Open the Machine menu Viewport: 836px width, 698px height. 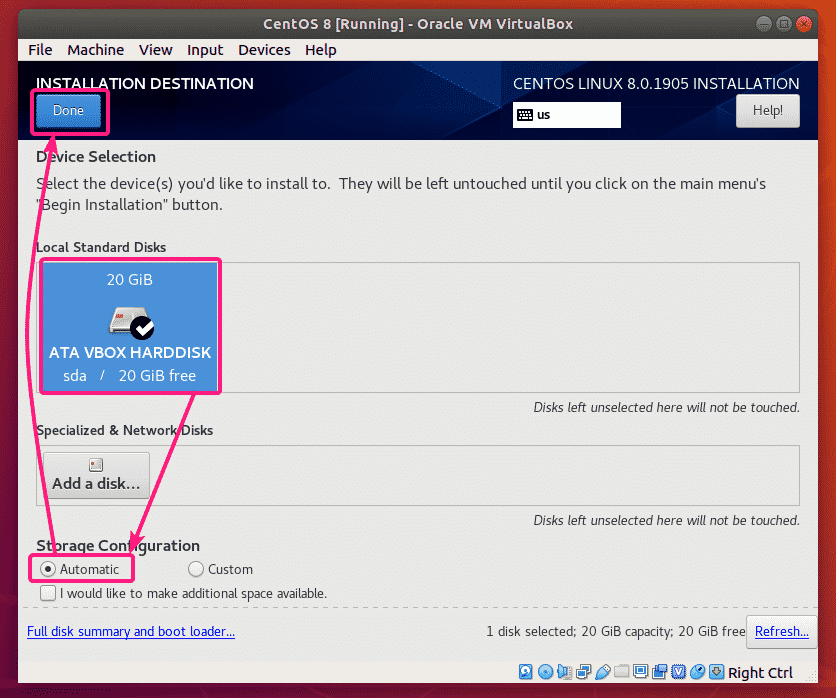(x=95, y=50)
